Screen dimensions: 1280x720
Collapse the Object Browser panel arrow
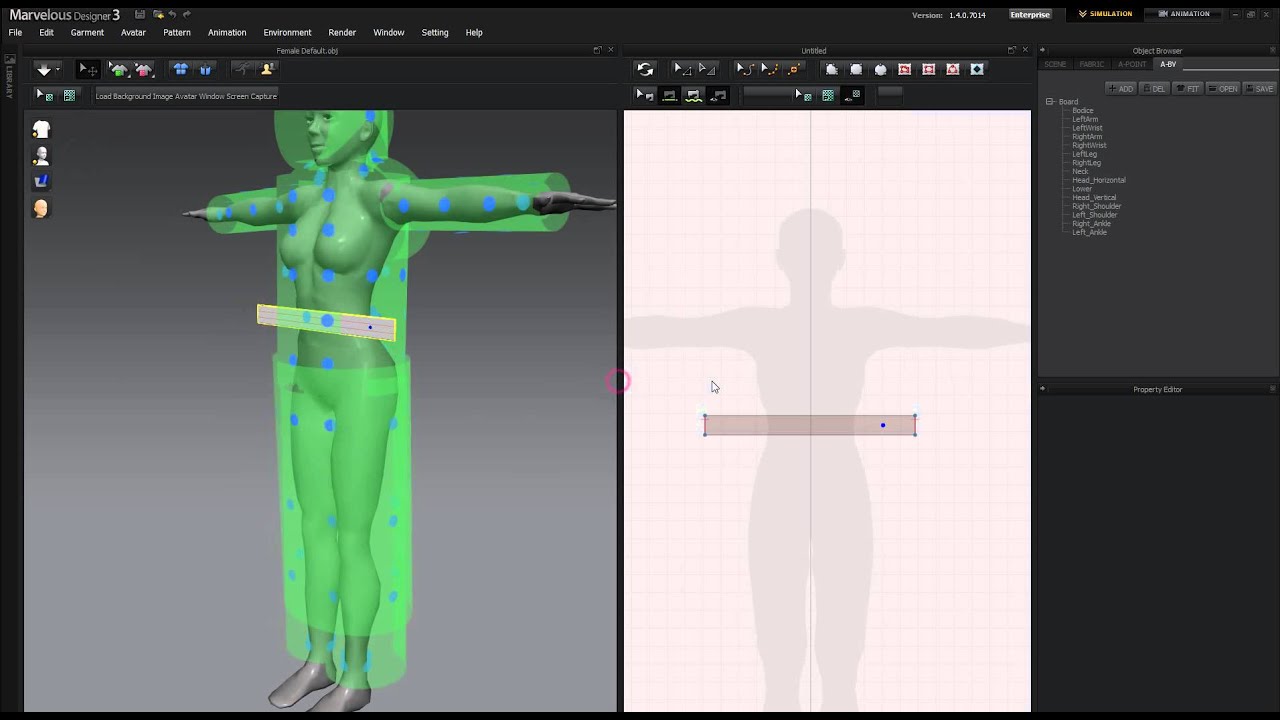point(1042,50)
